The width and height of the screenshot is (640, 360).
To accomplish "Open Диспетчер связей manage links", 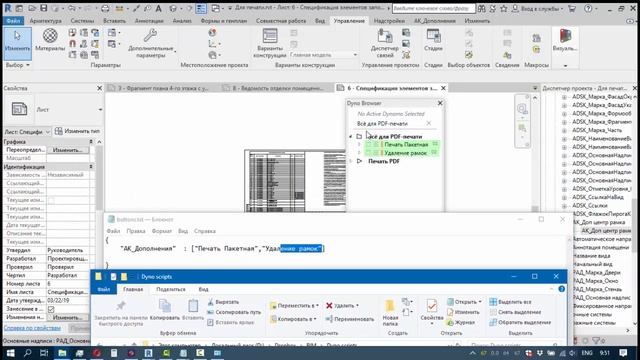I will (384, 43).
